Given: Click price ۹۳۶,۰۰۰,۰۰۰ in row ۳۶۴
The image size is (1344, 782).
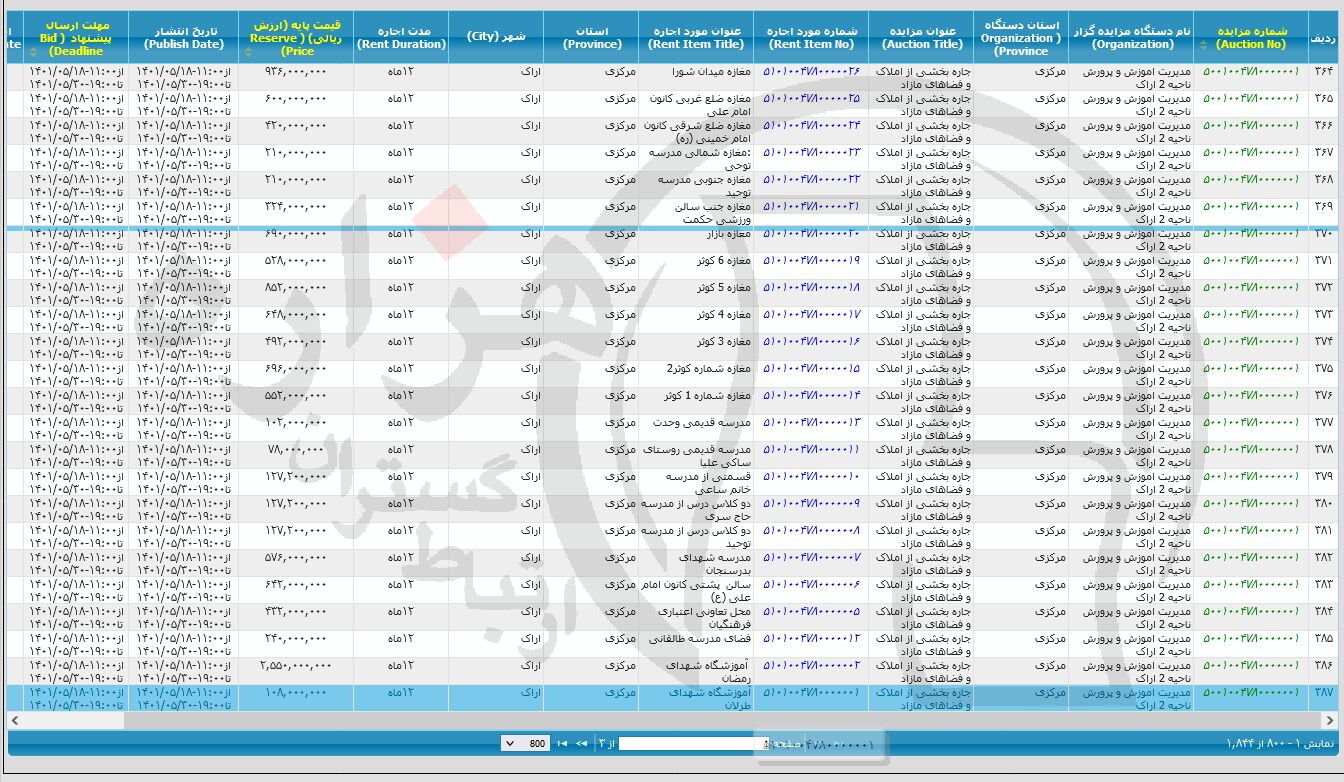Looking at the screenshot, I should click(296, 71).
